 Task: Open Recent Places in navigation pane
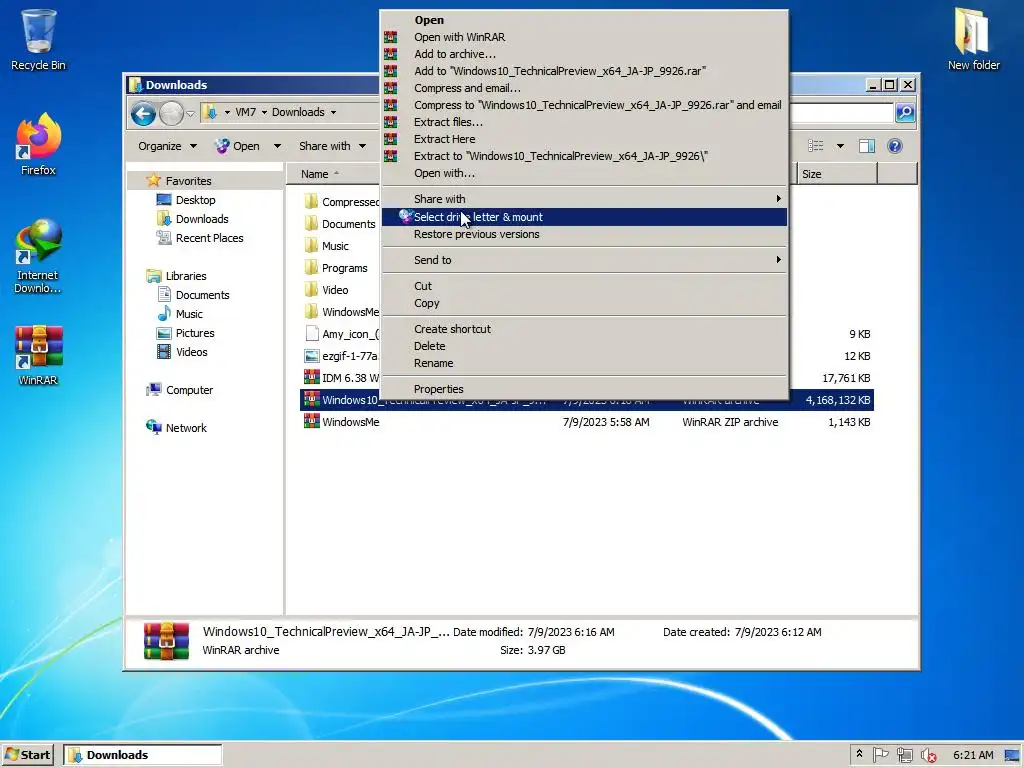pos(200,238)
